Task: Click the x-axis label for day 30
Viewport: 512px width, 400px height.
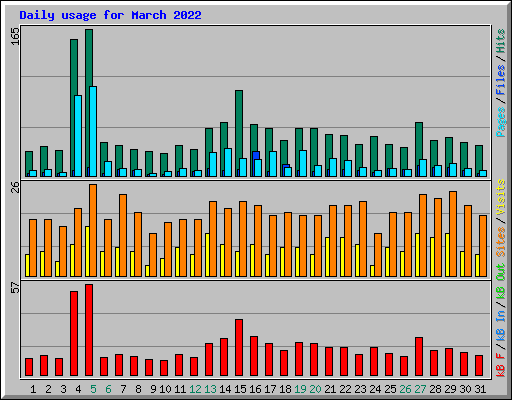Action: click(x=465, y=389)
